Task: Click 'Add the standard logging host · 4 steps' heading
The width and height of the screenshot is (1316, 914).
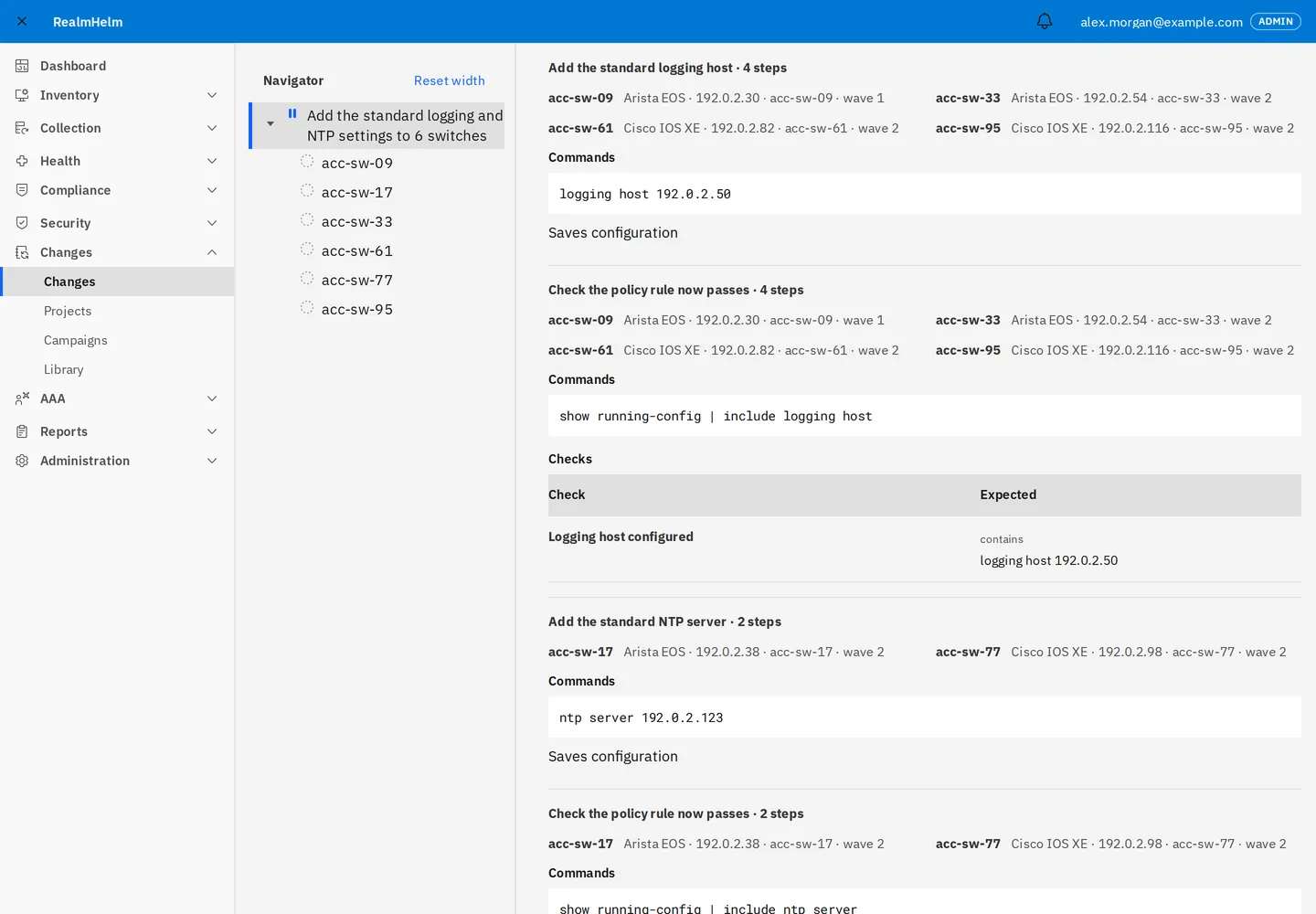Action: click(668, 68)
